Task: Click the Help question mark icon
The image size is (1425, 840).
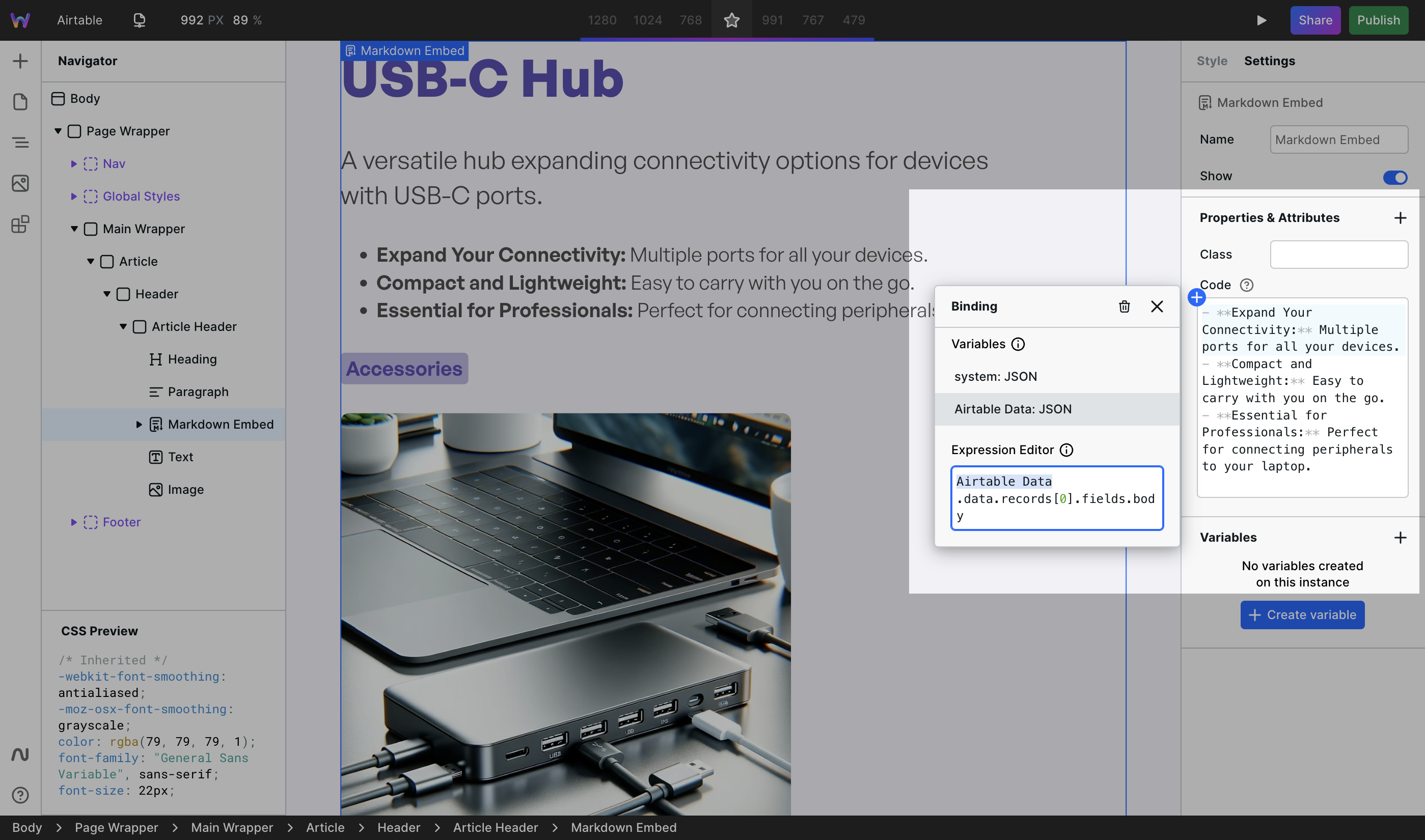Action: (20, 795)
